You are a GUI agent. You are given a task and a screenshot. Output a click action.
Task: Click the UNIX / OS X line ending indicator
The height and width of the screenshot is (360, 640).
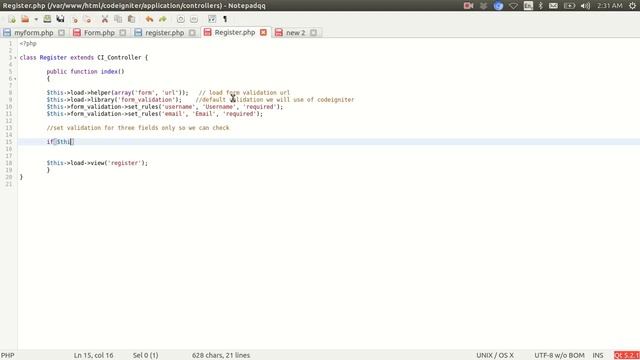coord(495,355)
